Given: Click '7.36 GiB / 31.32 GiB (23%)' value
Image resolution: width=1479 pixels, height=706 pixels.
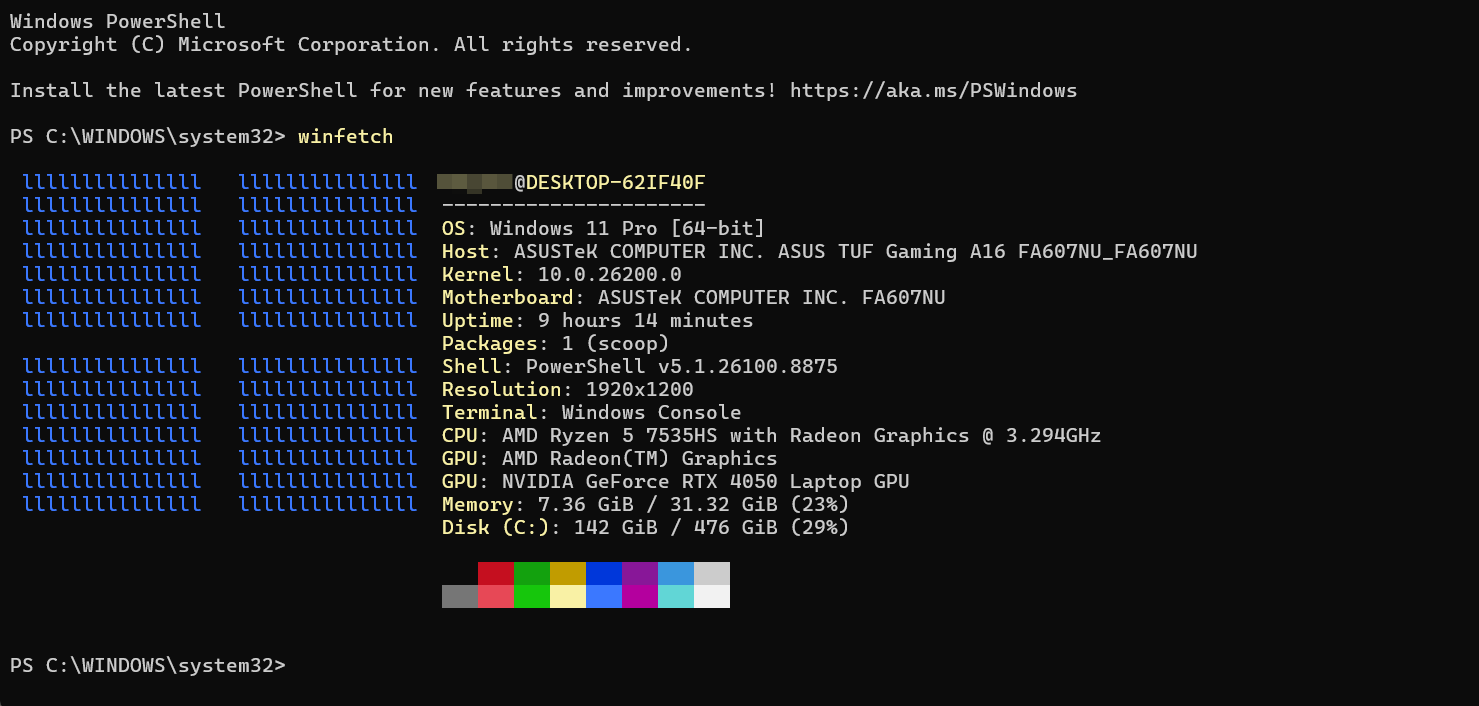Looking at the screenshot, I should [x=693, y=505].
